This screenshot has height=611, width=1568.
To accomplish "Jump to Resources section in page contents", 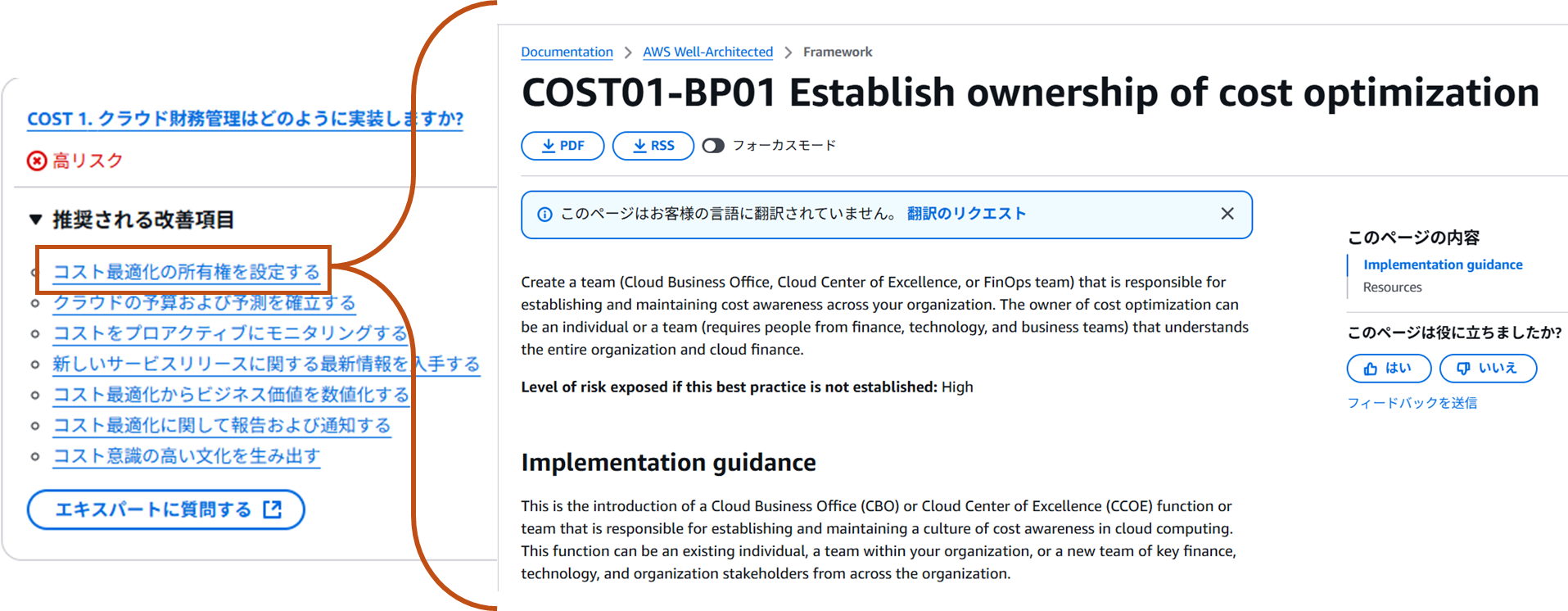I will pos(1392,287).
